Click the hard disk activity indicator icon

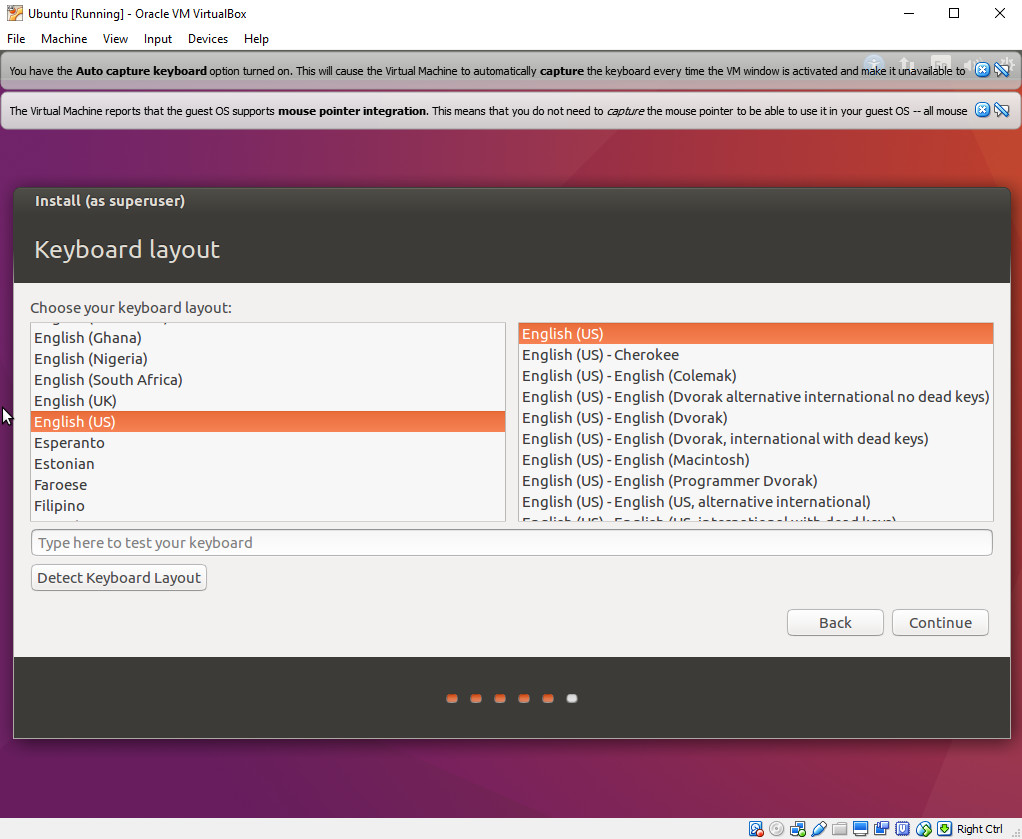click(x=755, y=829)
